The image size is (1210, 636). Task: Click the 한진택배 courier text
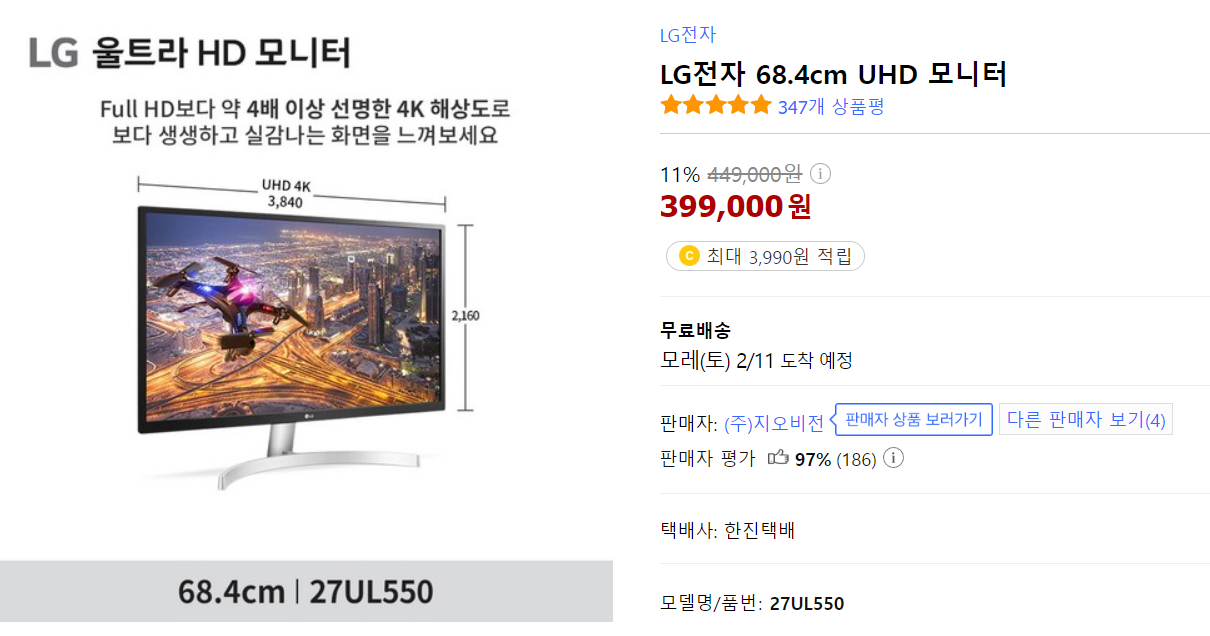click(756, 530)
